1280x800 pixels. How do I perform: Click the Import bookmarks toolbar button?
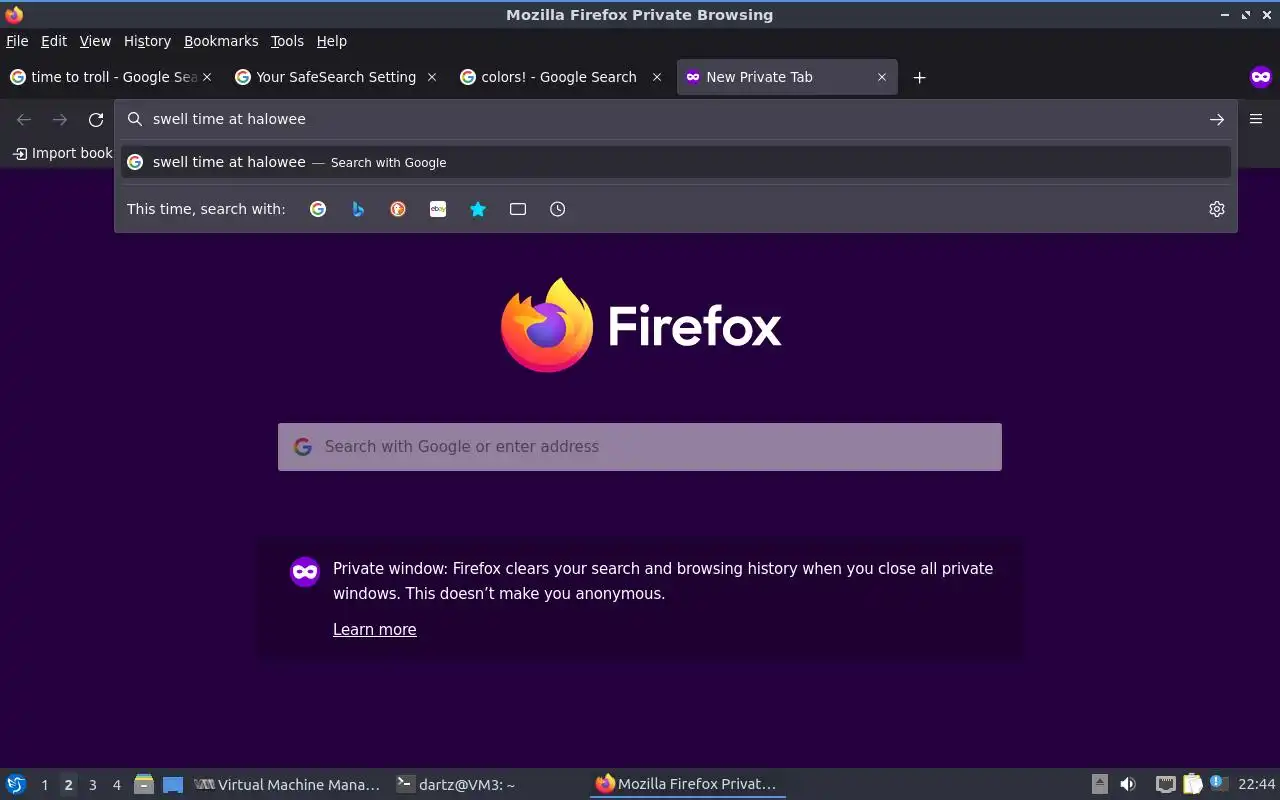pyautogui.click(x=62, y=153)
